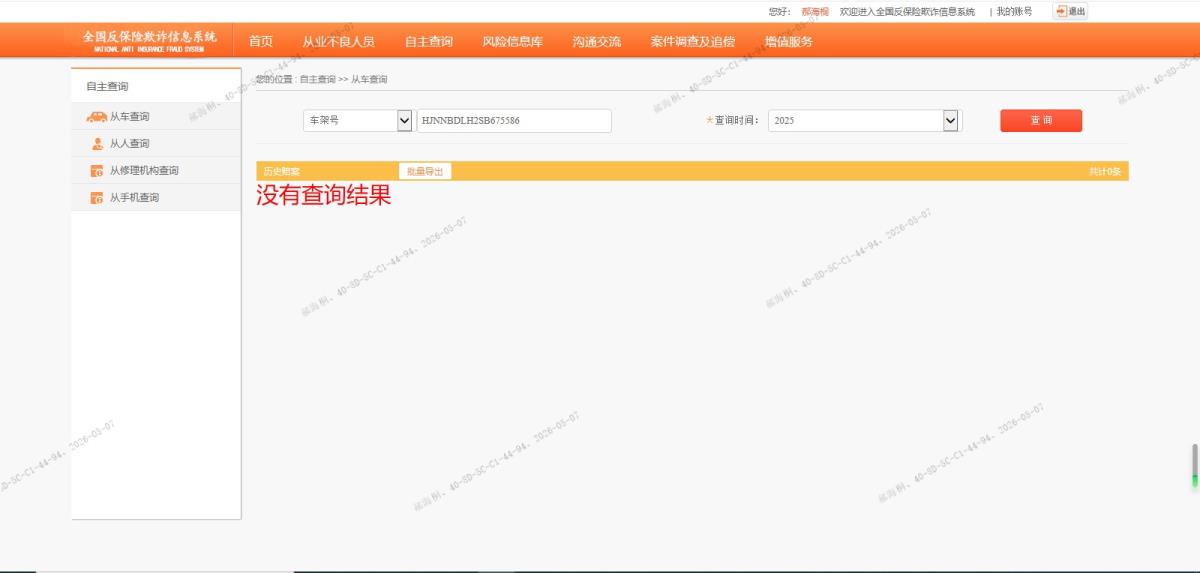Open the 我的账号 link

[1014, 11]
